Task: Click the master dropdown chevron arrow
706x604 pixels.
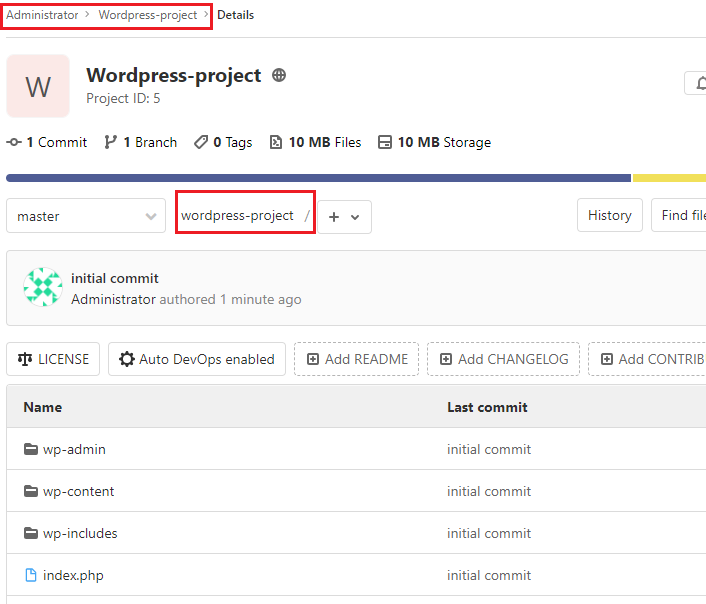Action: (x=151, y=217)
